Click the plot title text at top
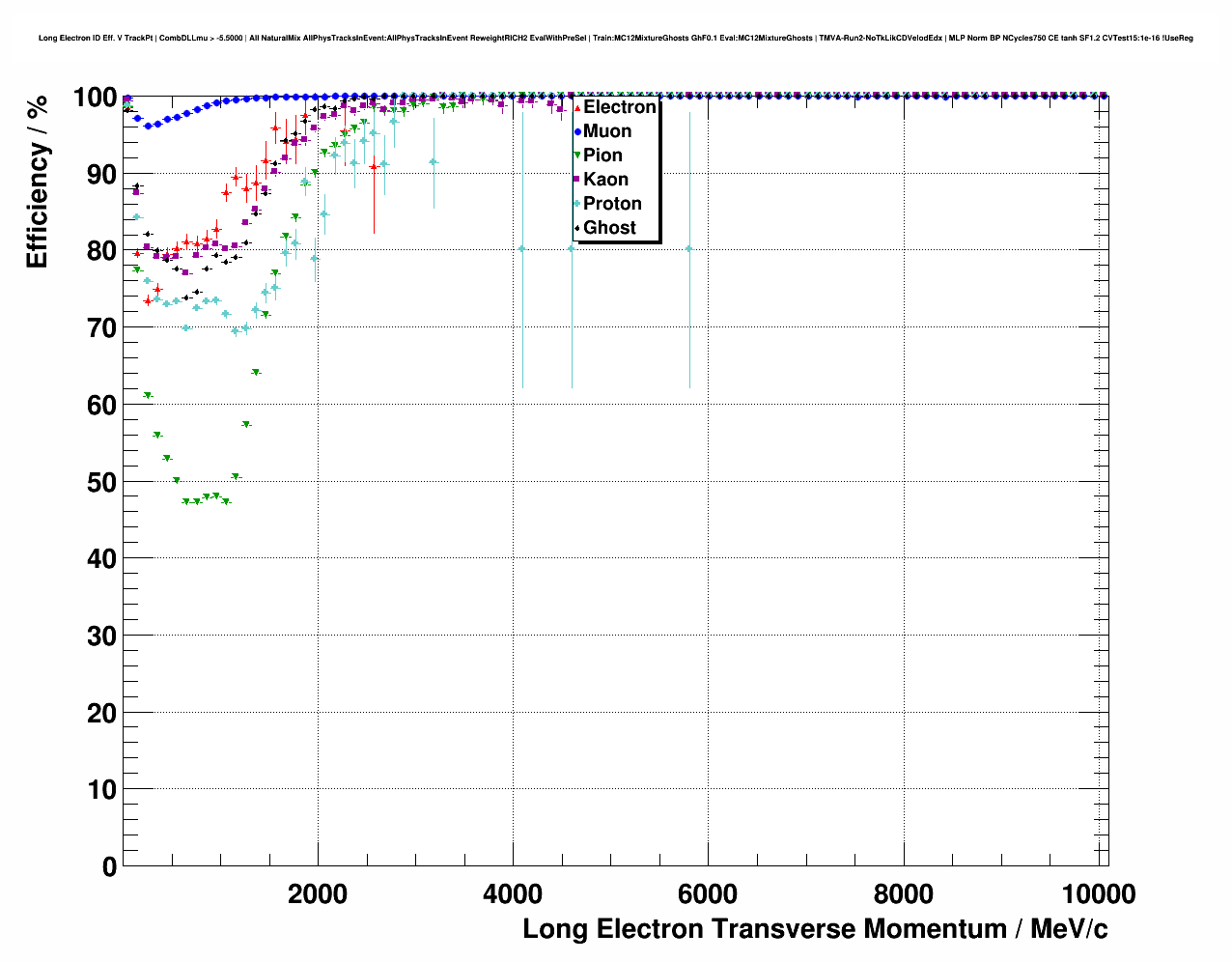The image size is (1232, 962). click(615, 39)
